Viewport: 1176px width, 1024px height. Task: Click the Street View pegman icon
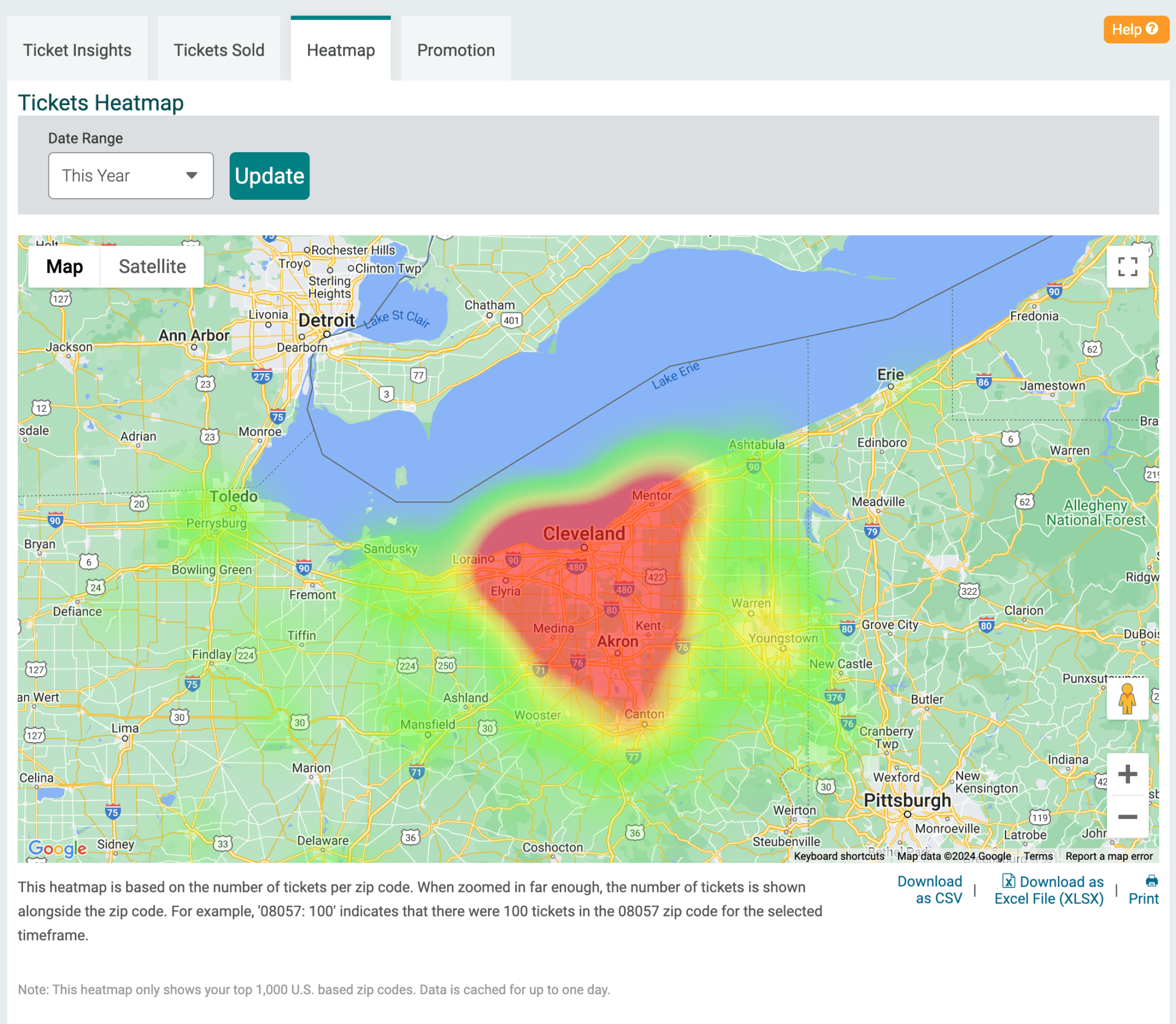click(x=1127, y=699)
